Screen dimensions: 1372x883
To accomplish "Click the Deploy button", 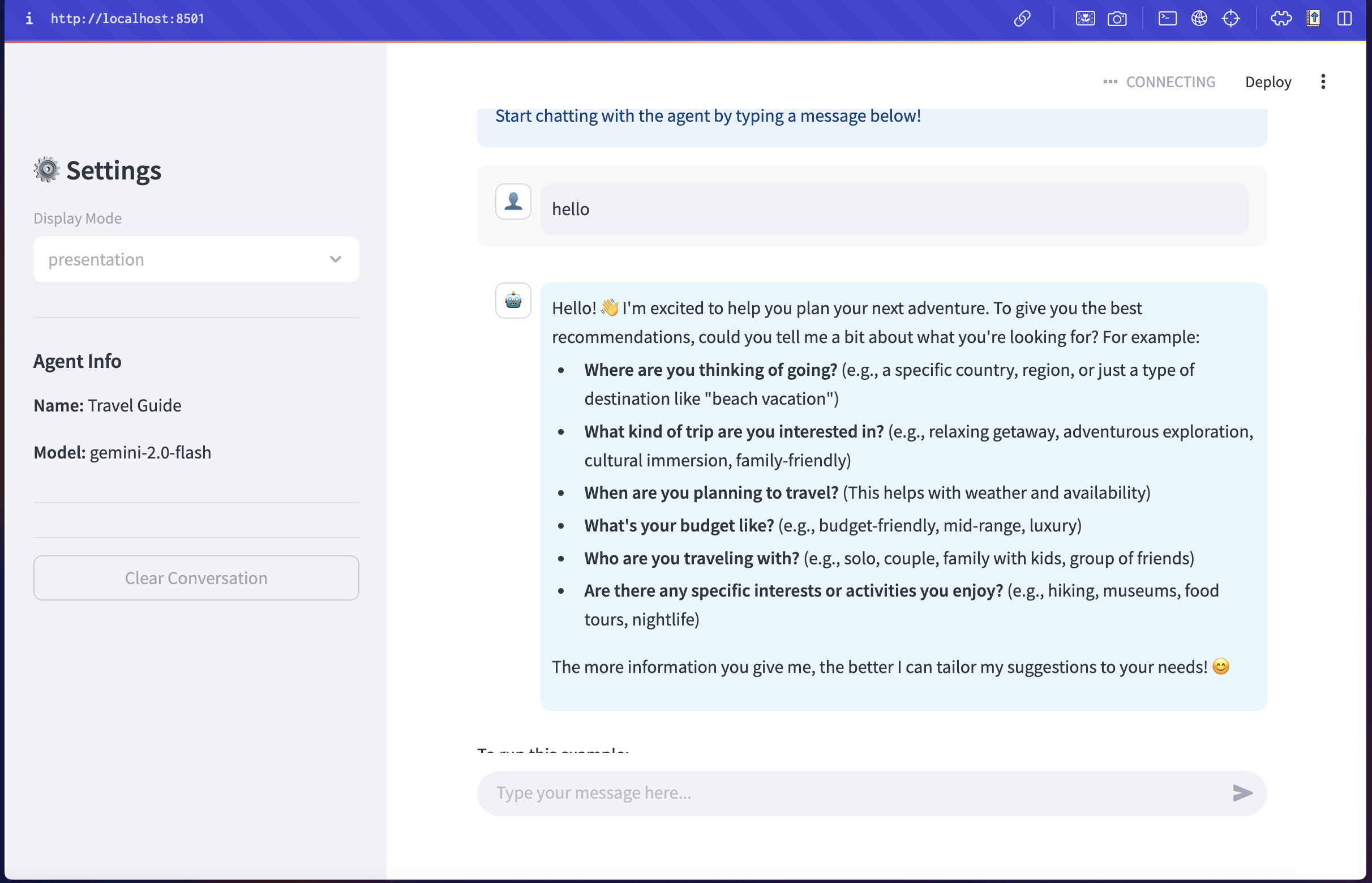I will pyautogui.click(x=1268, y=82).
